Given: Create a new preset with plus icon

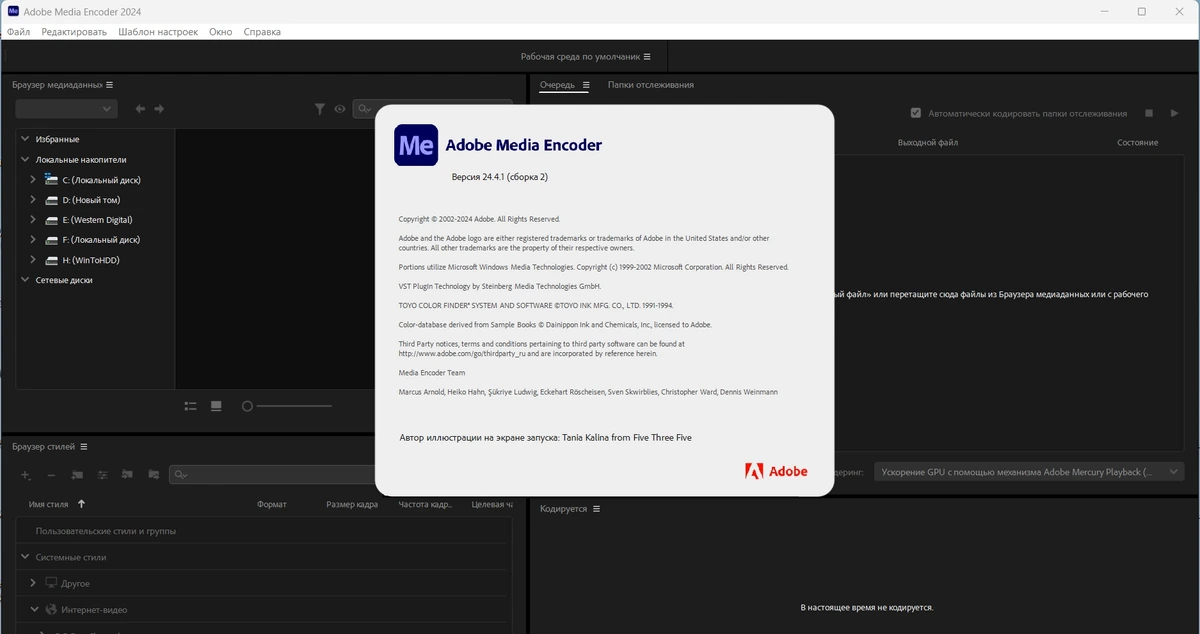Looking at the screenshot, I should [x=26, y=475].
